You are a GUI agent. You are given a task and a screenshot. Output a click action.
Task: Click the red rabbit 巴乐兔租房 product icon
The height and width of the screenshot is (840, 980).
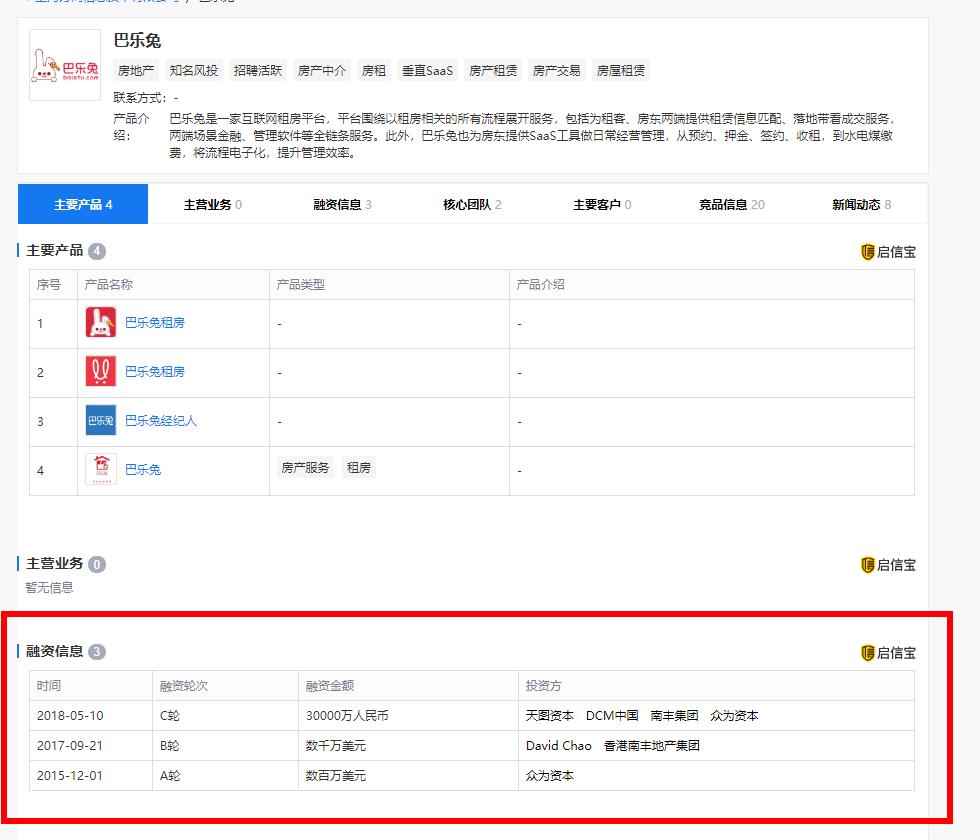pyautogui.click(x=99, y=322)
